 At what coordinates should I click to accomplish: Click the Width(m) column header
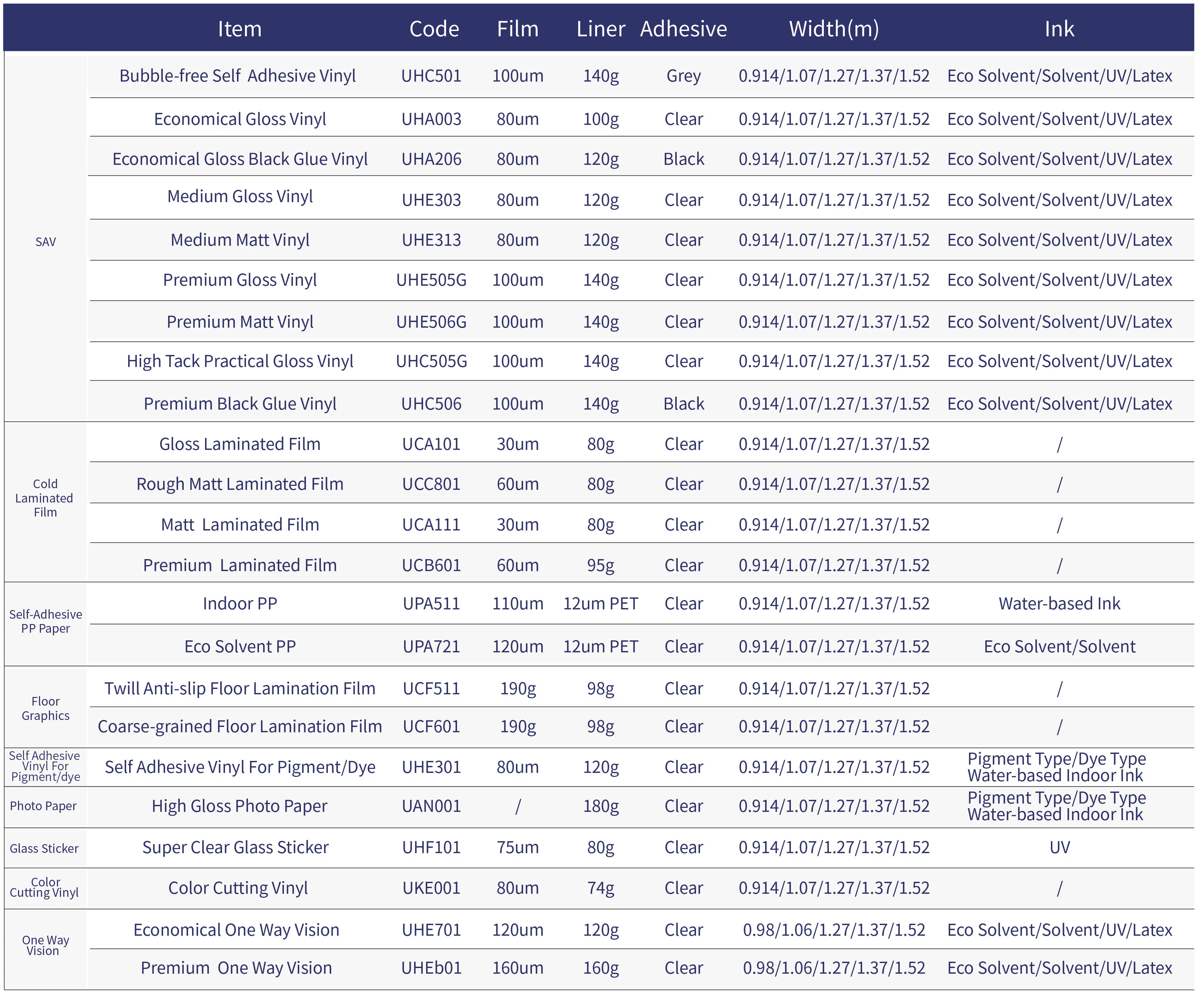[x=834, y=29]
